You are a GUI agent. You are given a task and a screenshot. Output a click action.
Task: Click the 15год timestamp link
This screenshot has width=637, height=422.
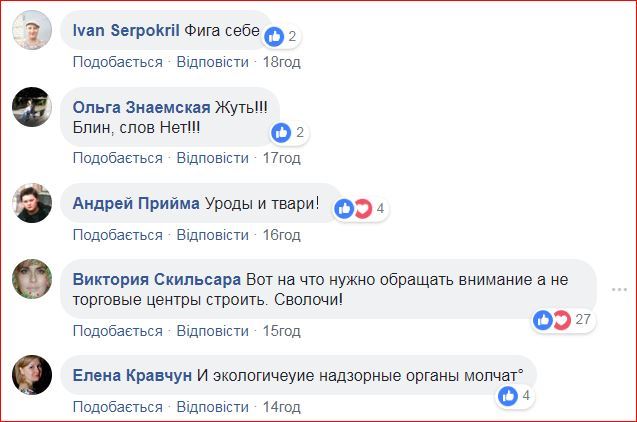click(282, 331)
